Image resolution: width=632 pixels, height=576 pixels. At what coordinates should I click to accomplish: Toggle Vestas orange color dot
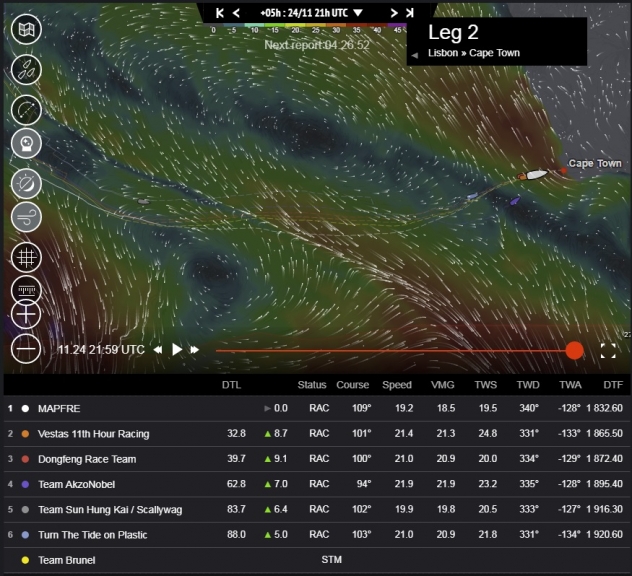pos(25,434)
